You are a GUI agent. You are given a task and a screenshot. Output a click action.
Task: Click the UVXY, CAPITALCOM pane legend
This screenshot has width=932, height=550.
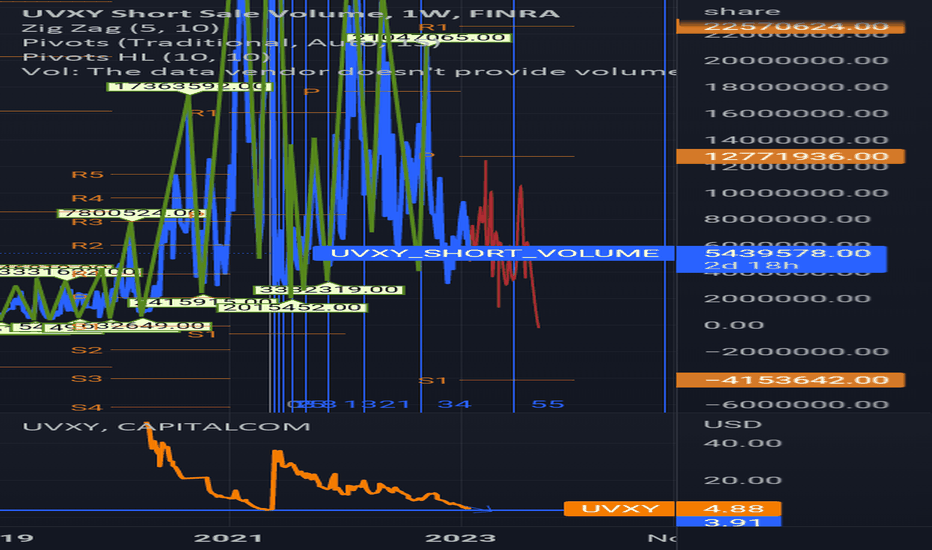(166, 426)
